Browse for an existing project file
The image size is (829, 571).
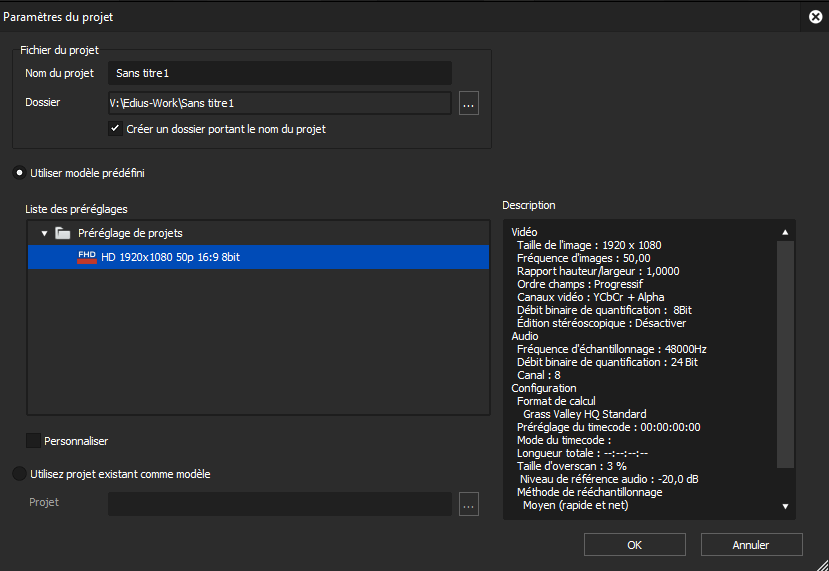(469, 504)
